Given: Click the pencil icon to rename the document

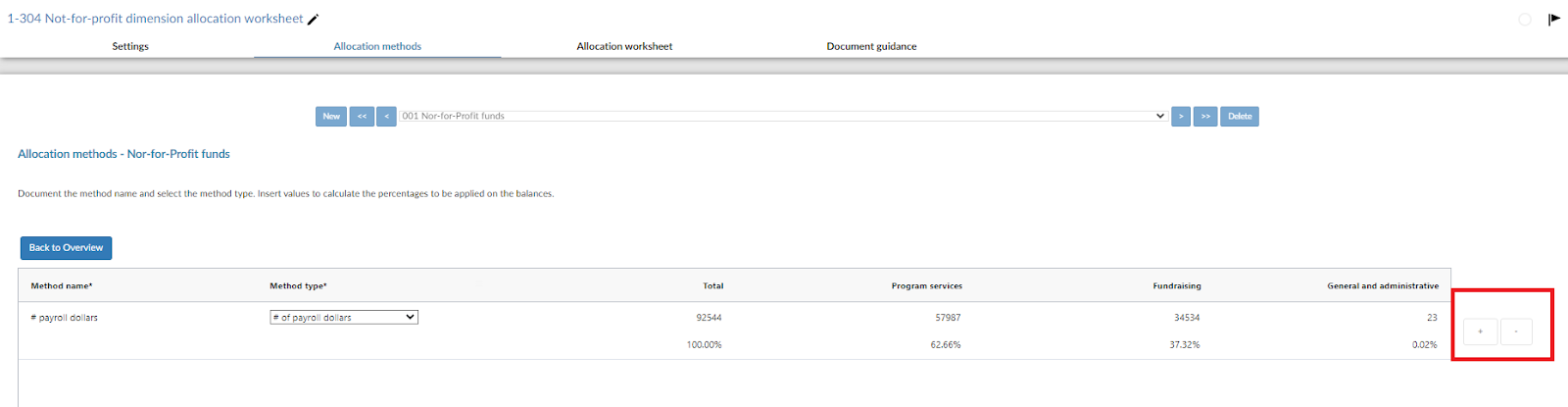Looking at the screenshot, I should [x=314, y=20].
